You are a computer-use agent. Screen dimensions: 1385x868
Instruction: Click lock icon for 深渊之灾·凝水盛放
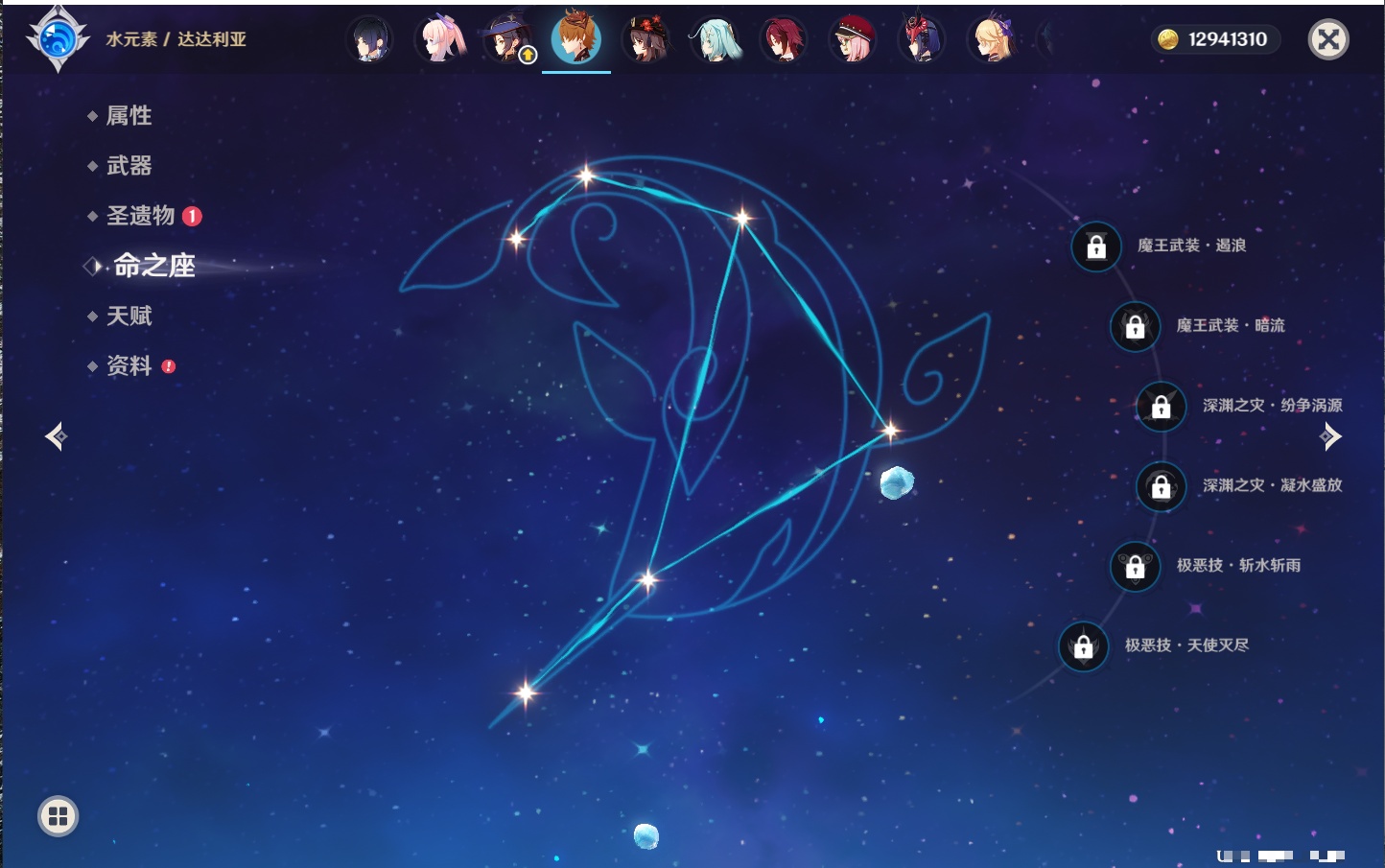(x=1162, y=485)
